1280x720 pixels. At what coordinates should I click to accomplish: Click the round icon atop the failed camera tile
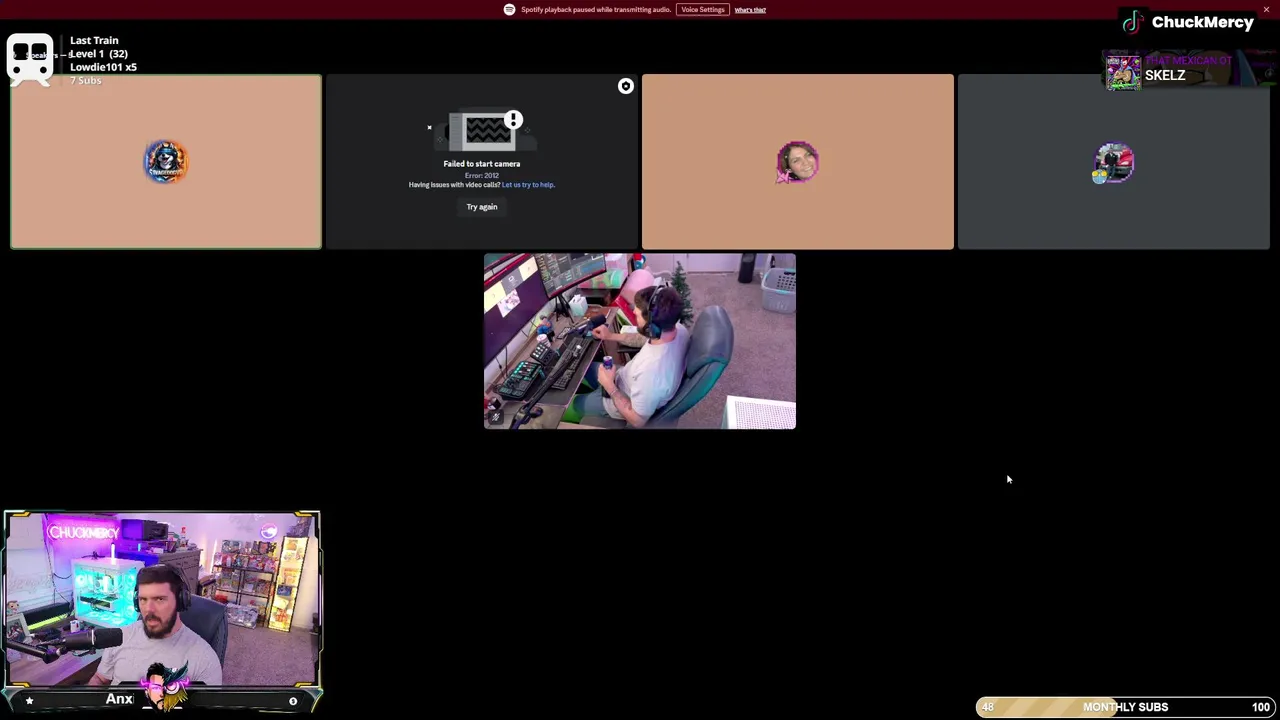(625, 86)
